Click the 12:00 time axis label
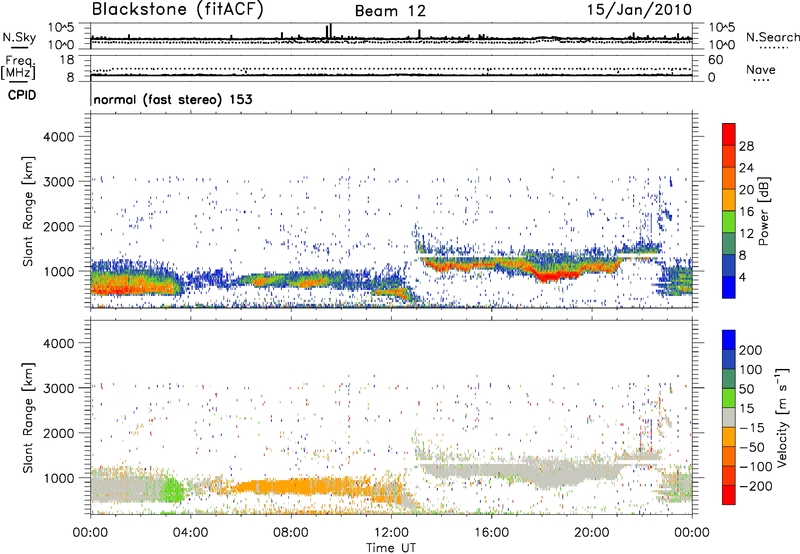Image resolution: width=800 pixels, height=554 pixels. (391, 533)
